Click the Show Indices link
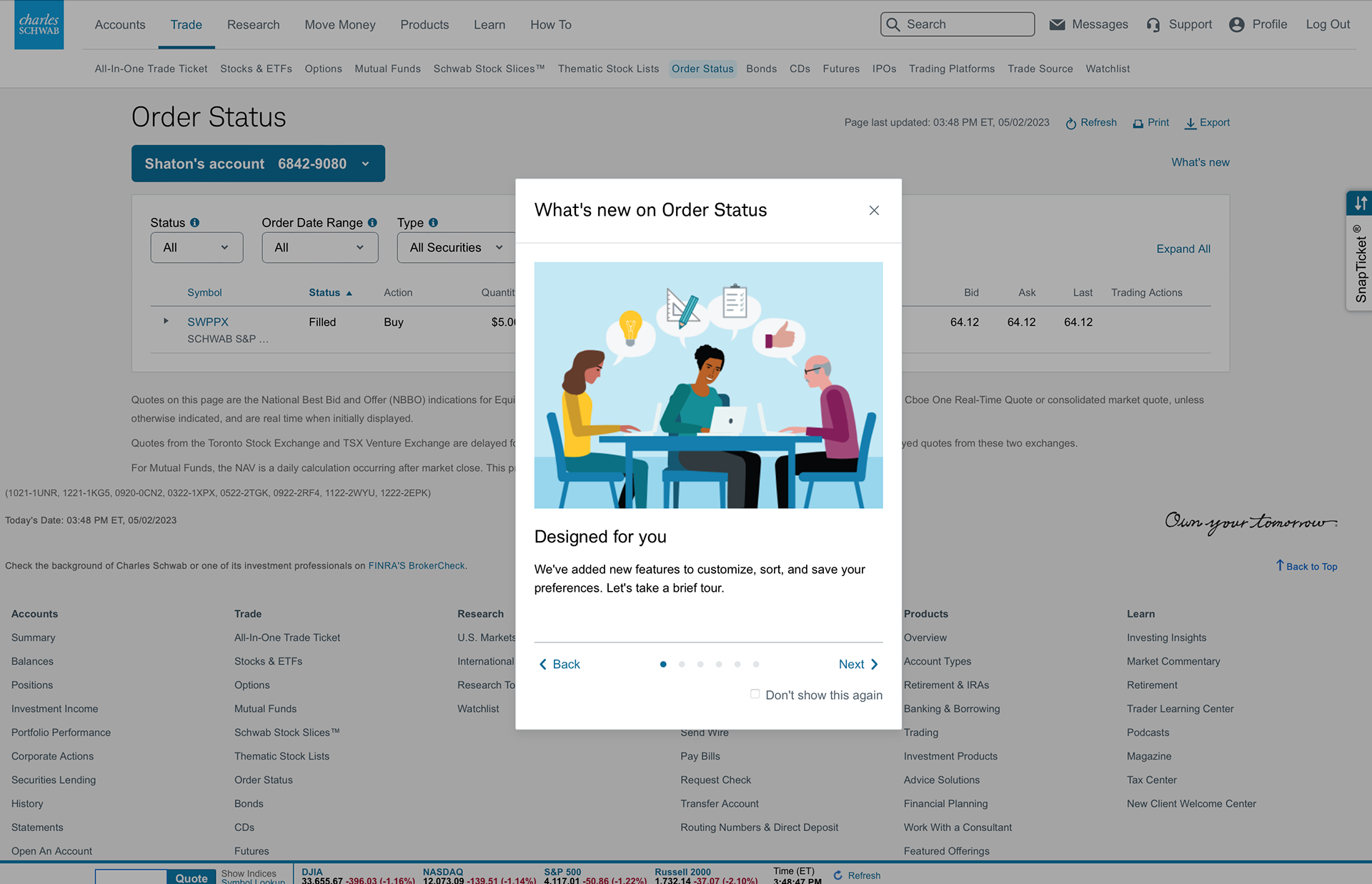Screen dimensions: 1372x884 point(249,873)
